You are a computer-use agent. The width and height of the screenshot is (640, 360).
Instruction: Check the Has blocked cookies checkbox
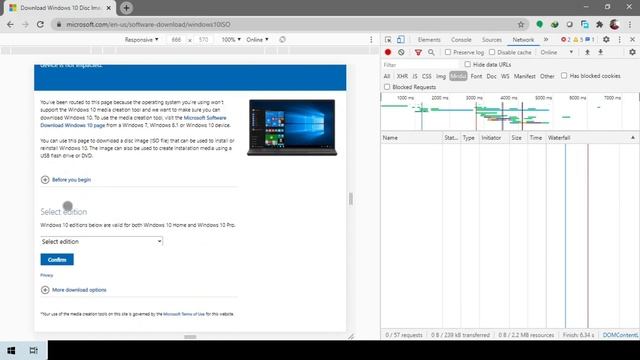coord(564,76)
